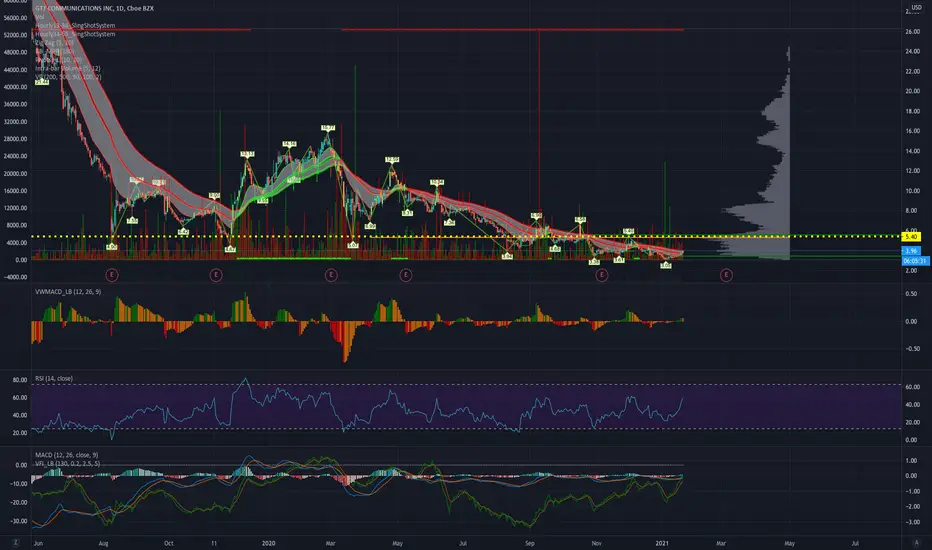Select the VWMACD_LB (12, 26, 9) legend
The height and width of the screenshot is (550, 932).
(68, 292)
